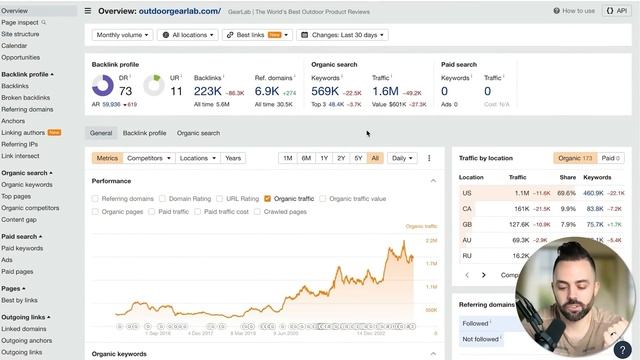This screenshot has height=360, width=640.
Task: Uncheck the Organic traffic checkbox
Action: pyautogui.click(x=267, y=199)
